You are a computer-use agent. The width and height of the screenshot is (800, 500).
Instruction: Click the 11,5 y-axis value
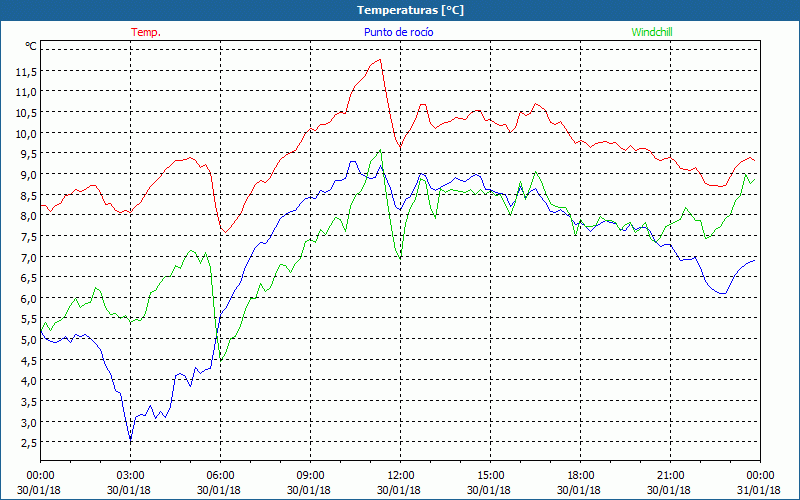point(27,72)
